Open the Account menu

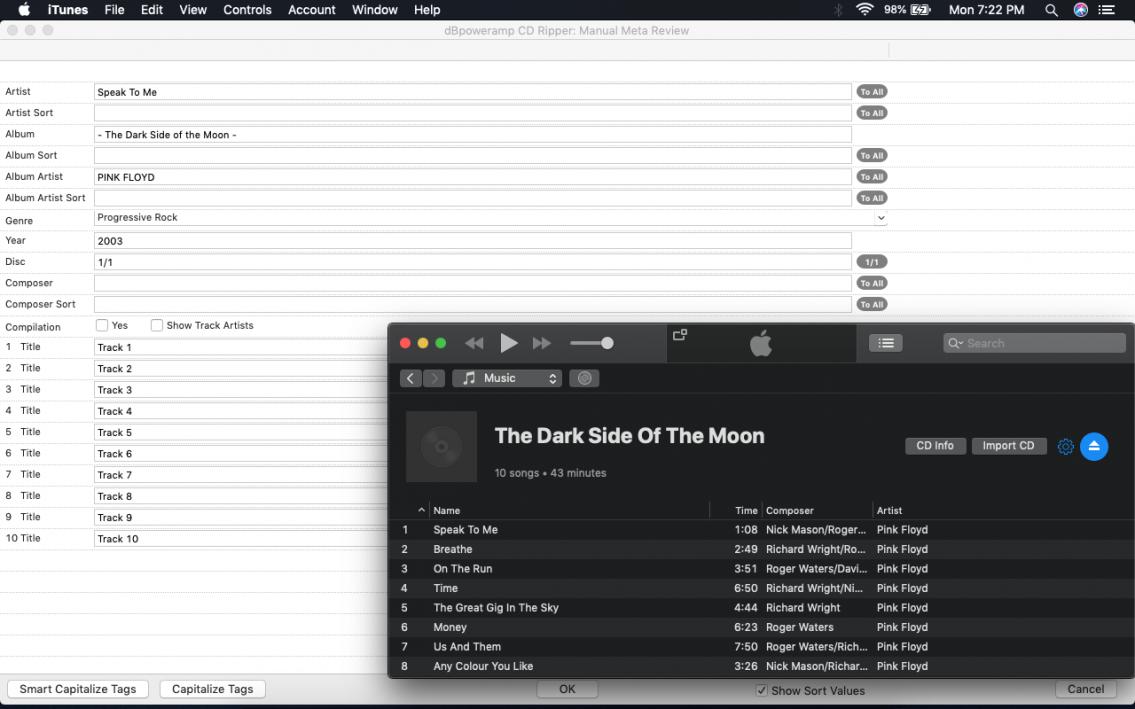pyautogui.click(x=311, y=10)
